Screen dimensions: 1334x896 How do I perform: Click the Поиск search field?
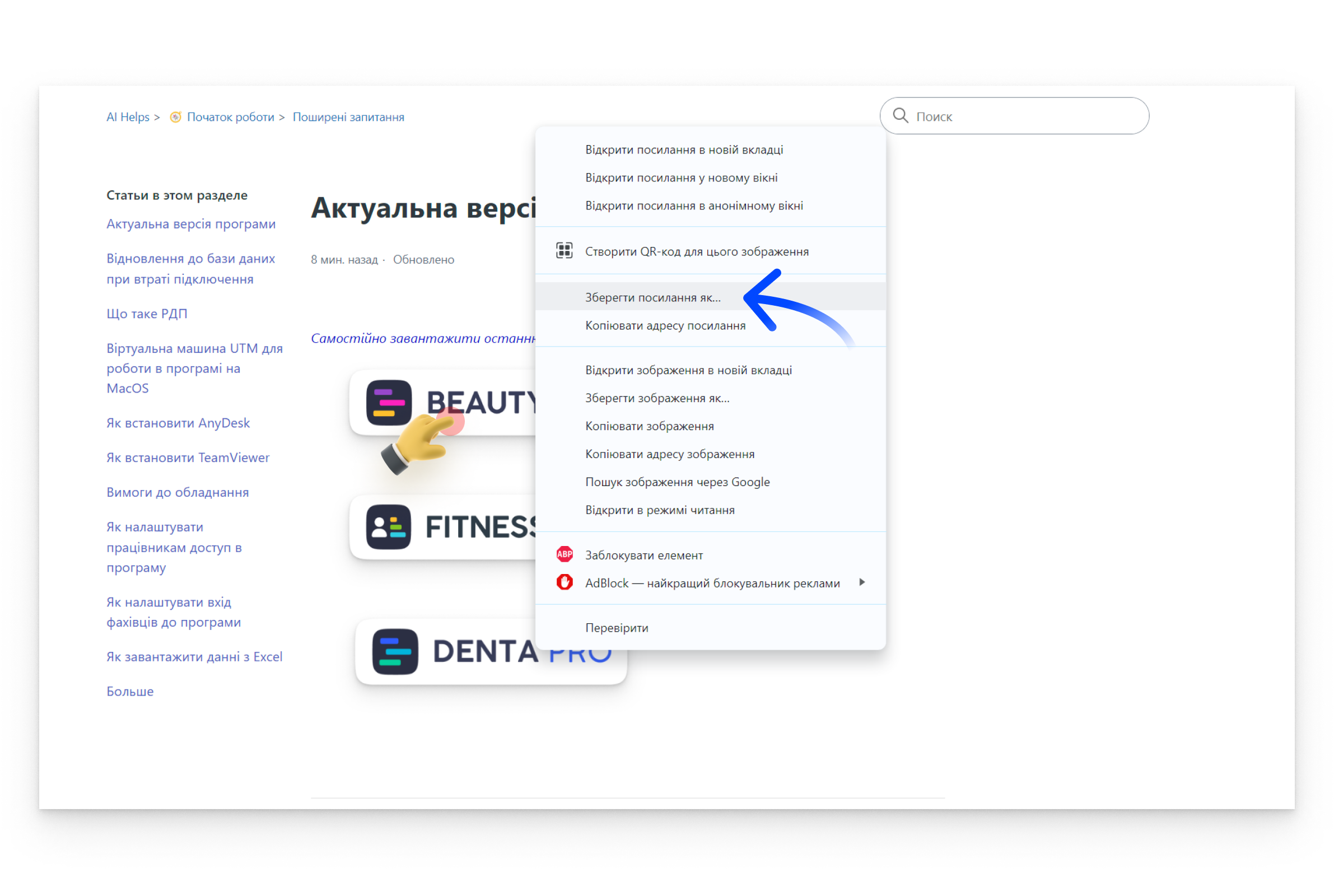pyautogui.click(x=1014, y=115)
